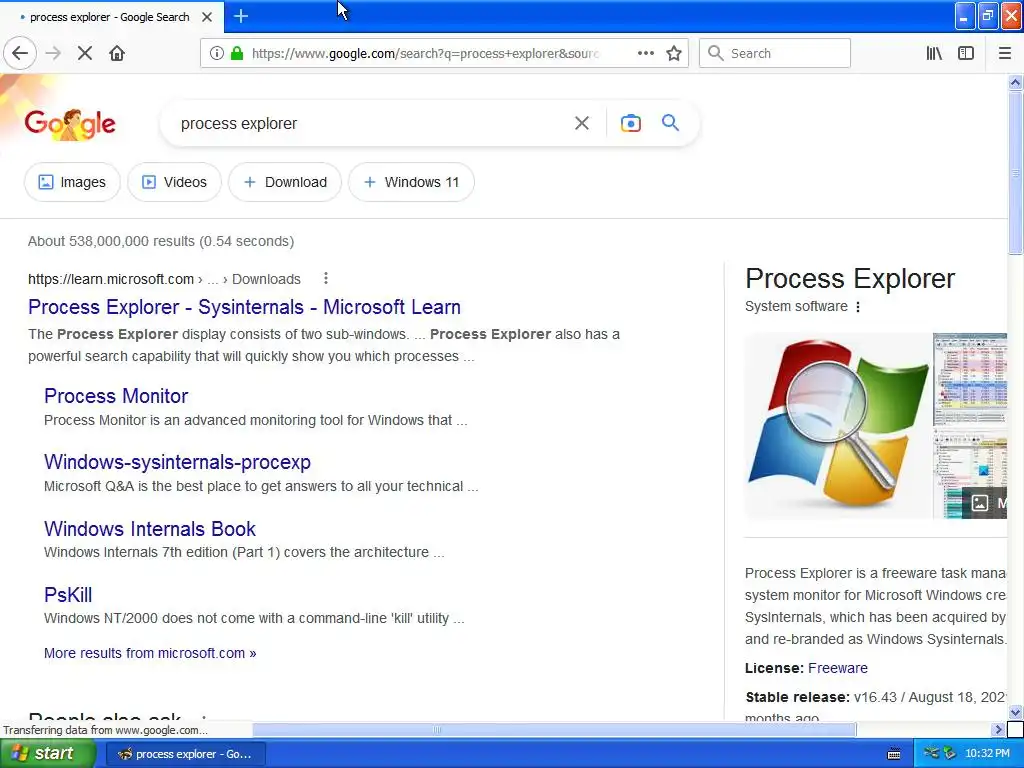Open Windows-sysinternals-procexp link
The height and width of the screenshot is (768, 1024).
pyautogui.click(x=178, y=462)
